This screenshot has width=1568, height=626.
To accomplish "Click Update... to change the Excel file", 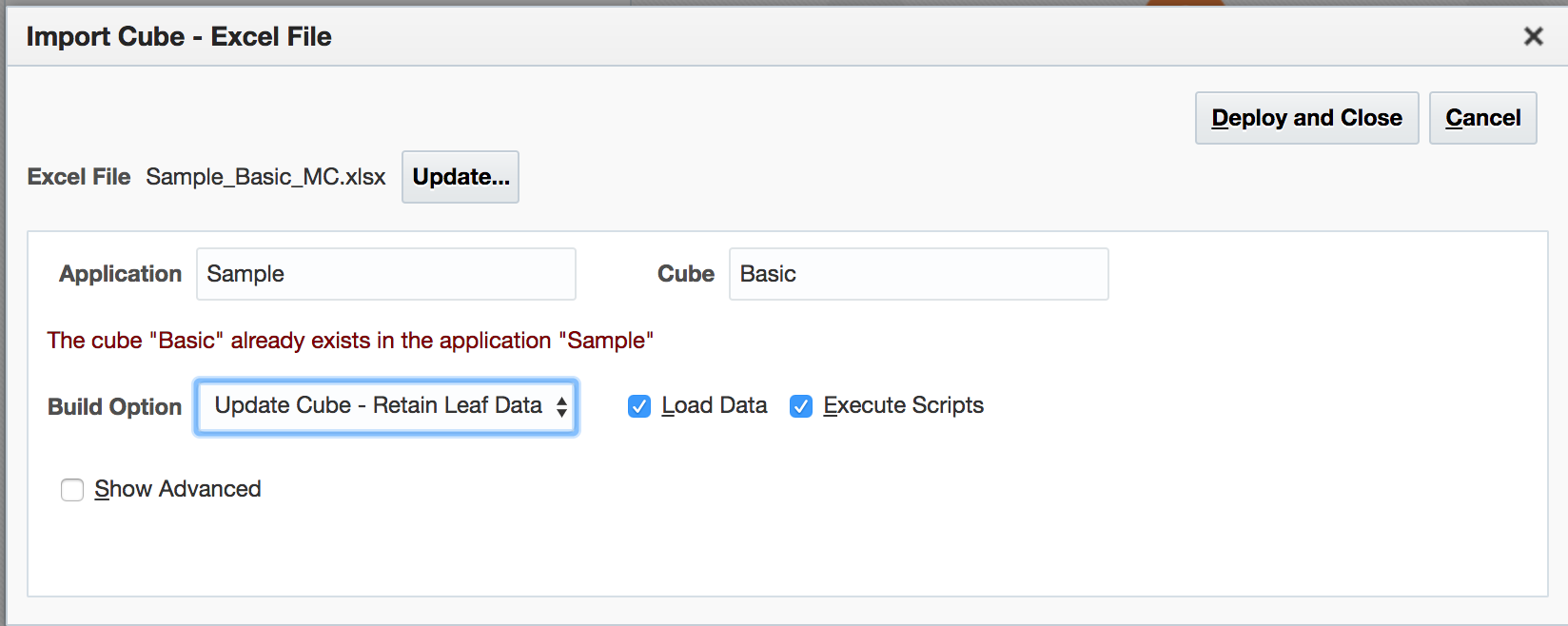I will (x=461, y=177).
